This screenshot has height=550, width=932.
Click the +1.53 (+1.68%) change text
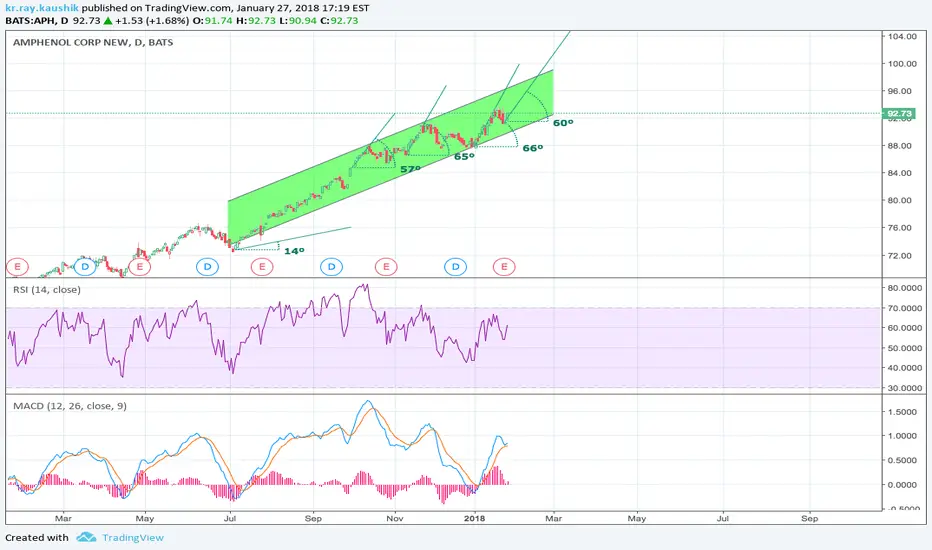152,21
